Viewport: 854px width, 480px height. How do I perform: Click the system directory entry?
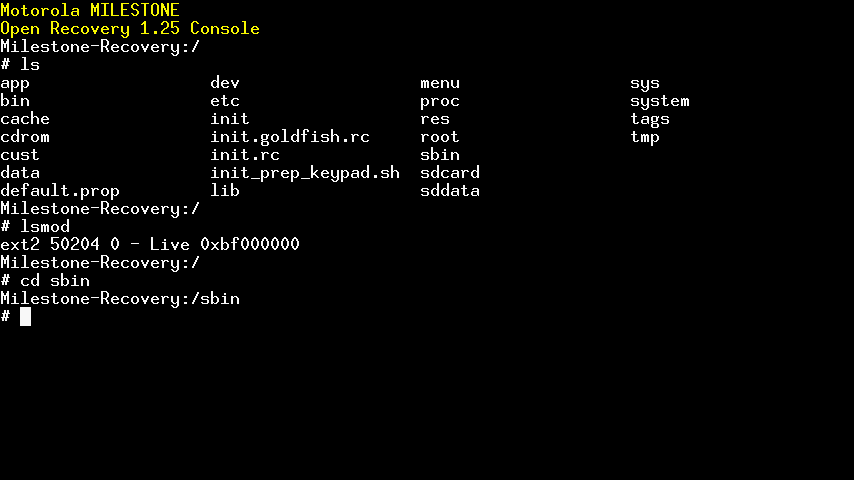tap(660, 101)
